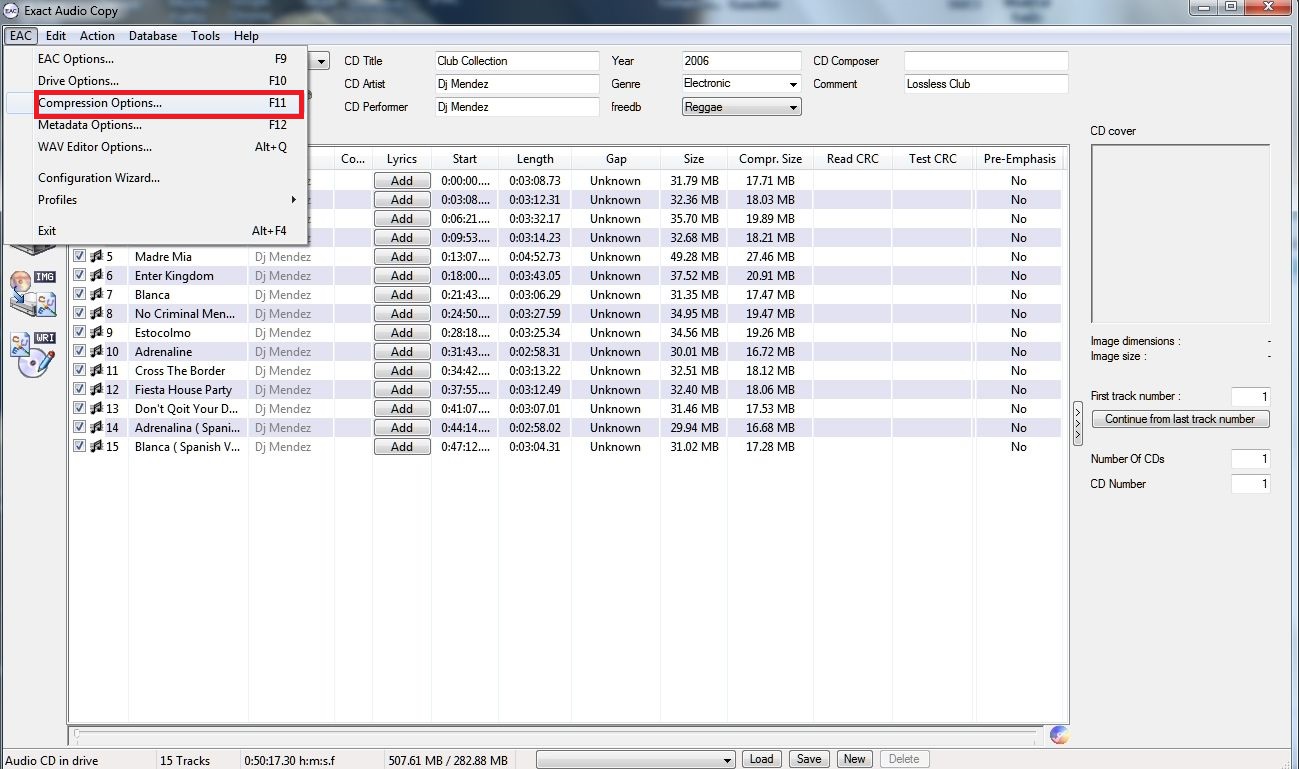Click the CD disc icon at list bottom right

point(1059,736)
